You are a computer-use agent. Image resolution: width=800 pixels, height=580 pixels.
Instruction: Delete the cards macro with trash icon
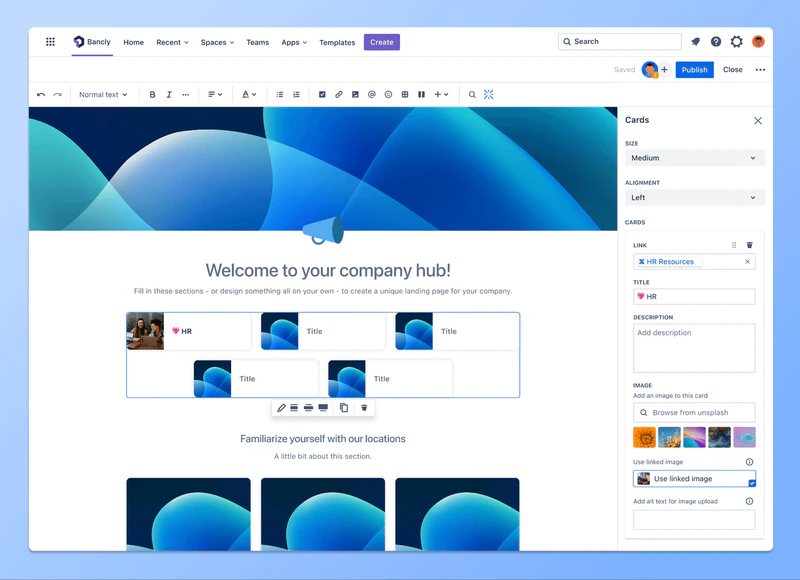[x=364, y=408]
